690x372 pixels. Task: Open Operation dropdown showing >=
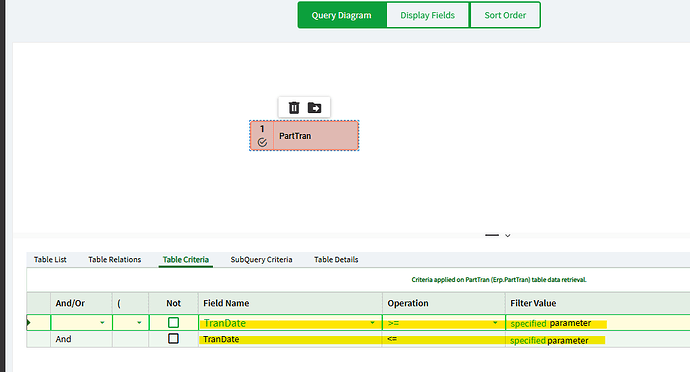[495, 323]
